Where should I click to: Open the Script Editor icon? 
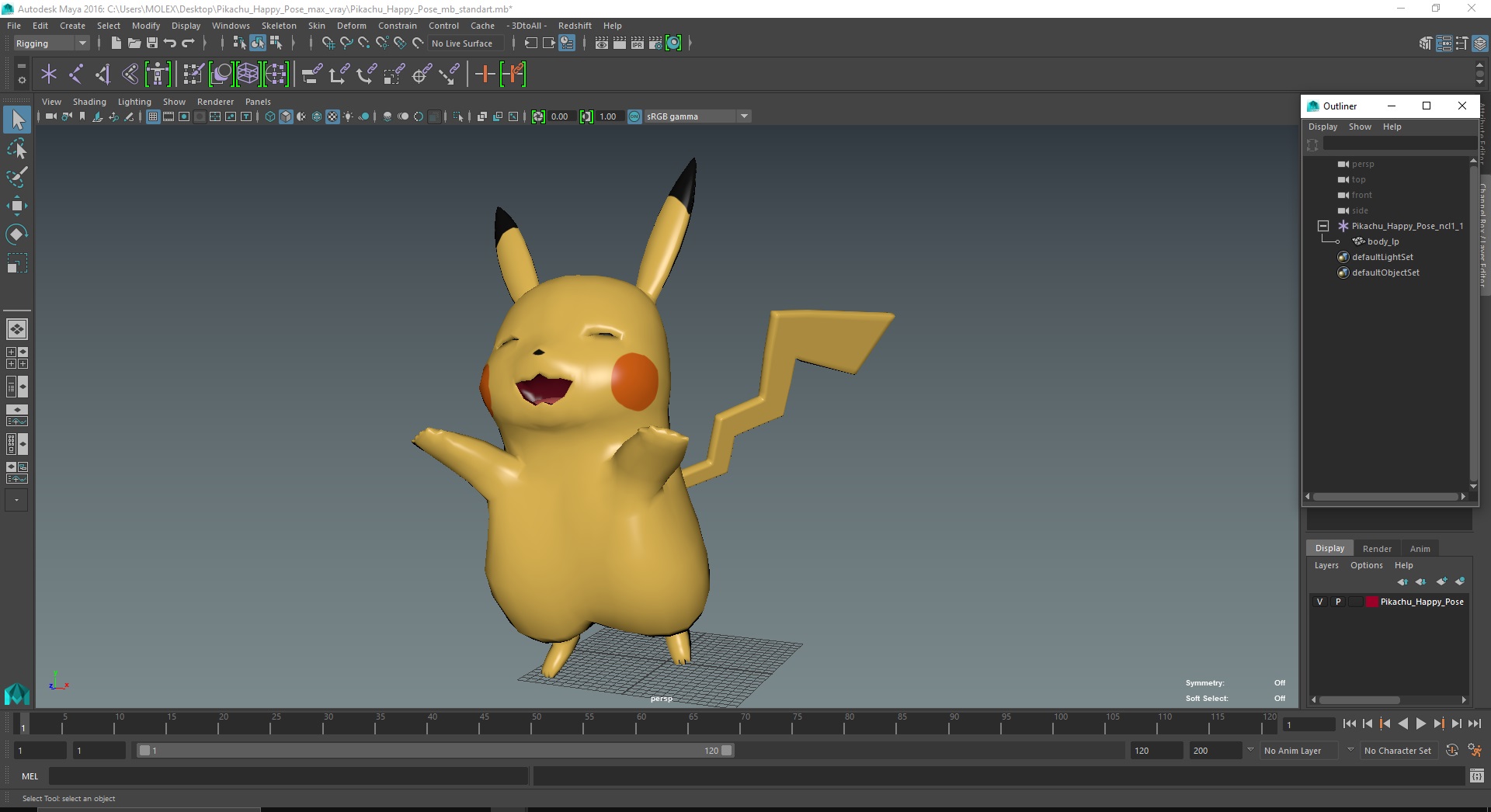pos(1476,775)
